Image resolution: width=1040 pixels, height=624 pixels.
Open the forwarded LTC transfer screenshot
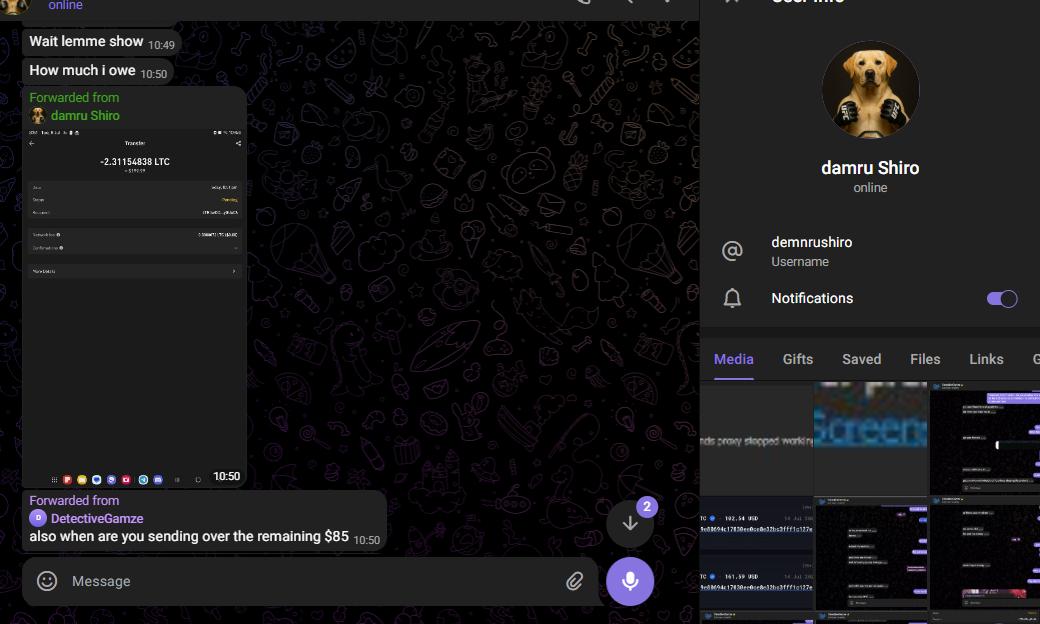click(x=135, y=308)
